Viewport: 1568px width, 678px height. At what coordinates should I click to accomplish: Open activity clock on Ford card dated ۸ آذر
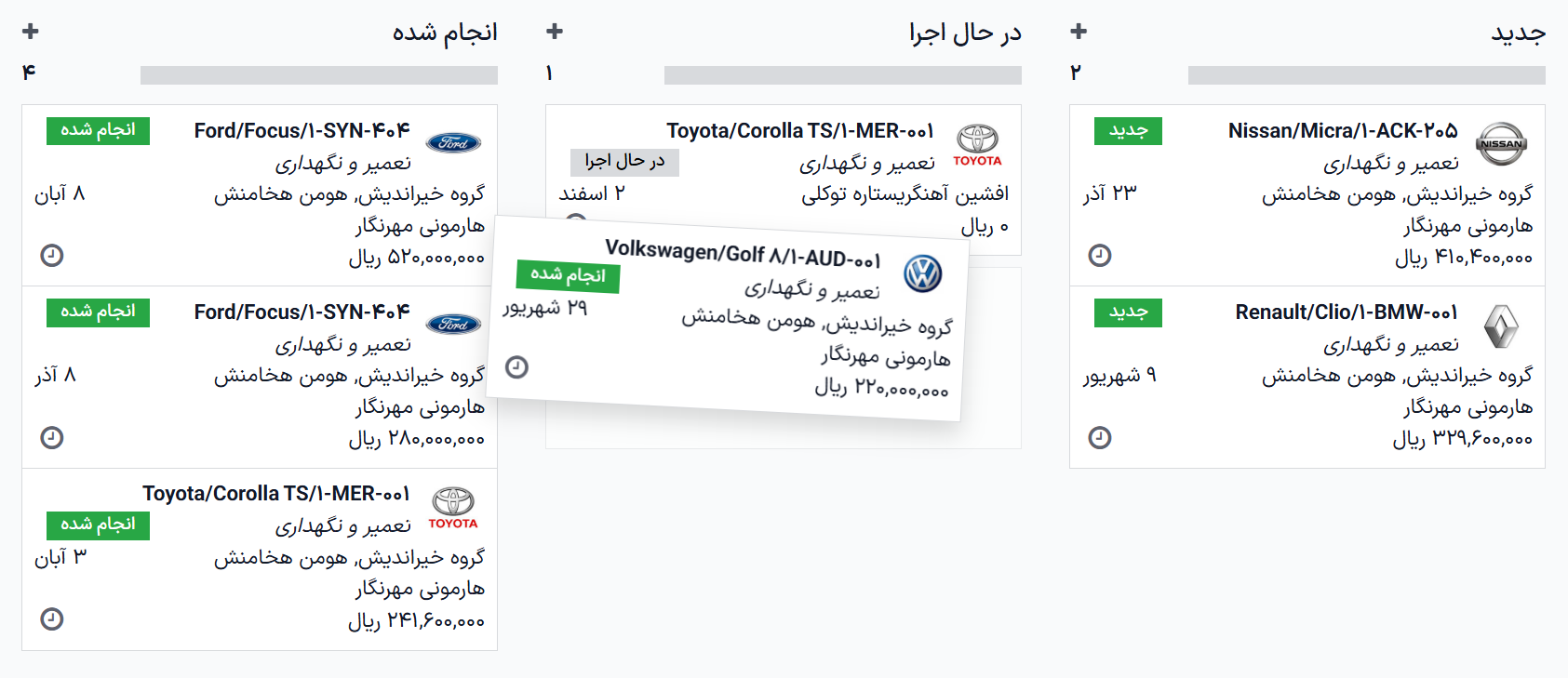coord(52,437)
